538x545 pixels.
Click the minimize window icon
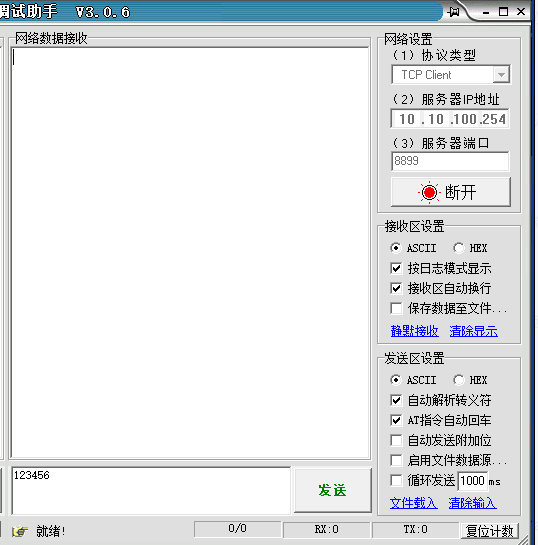[x=486, y=13]
